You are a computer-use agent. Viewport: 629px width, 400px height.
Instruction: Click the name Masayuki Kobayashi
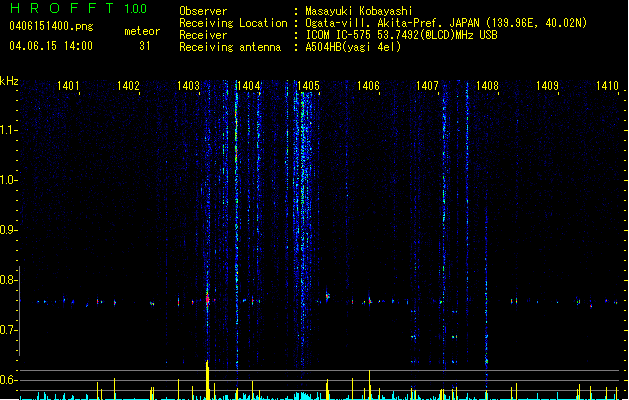click(x=359, y=11)
